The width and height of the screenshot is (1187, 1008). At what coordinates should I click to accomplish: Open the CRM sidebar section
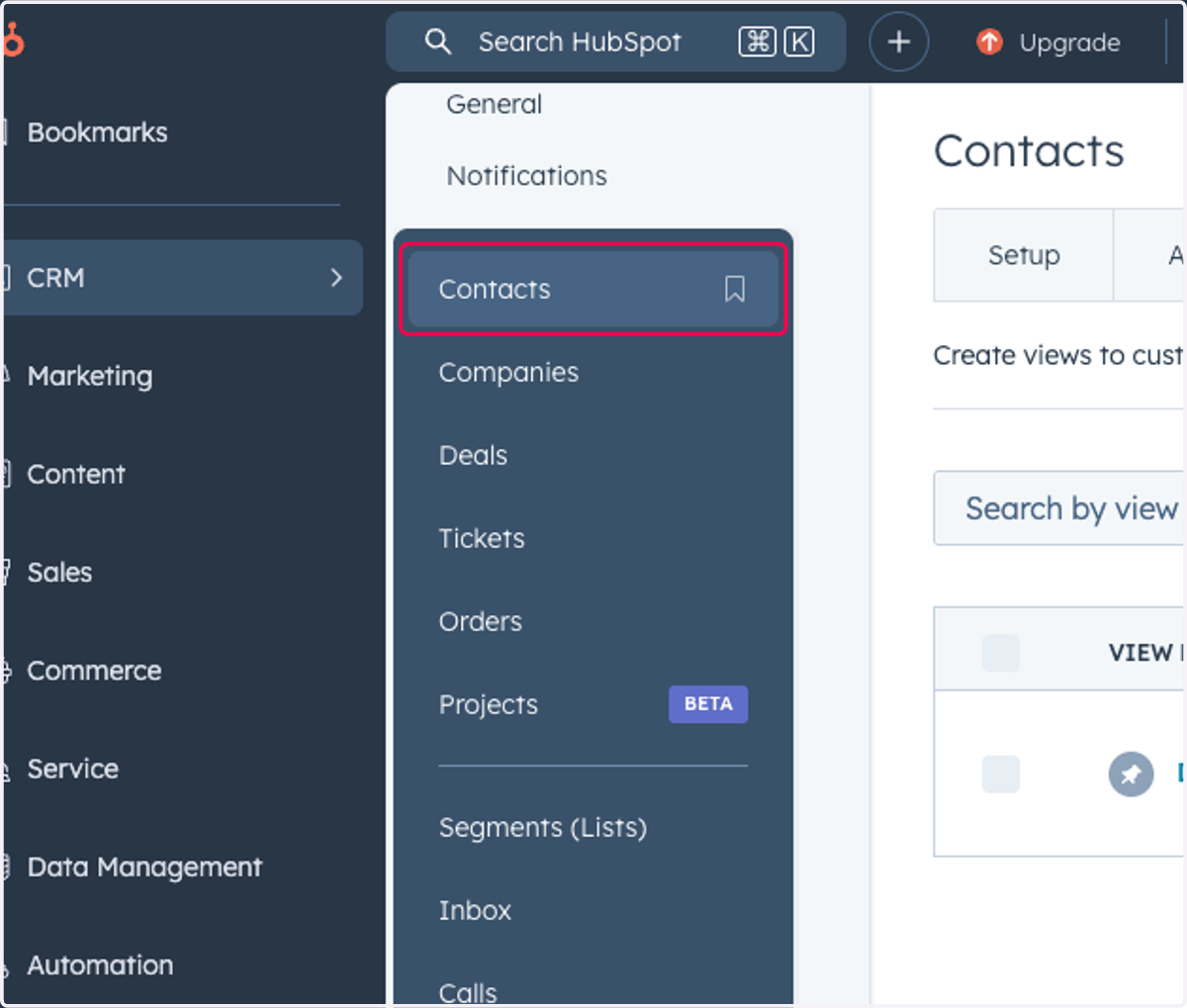(x=183, y=278)
